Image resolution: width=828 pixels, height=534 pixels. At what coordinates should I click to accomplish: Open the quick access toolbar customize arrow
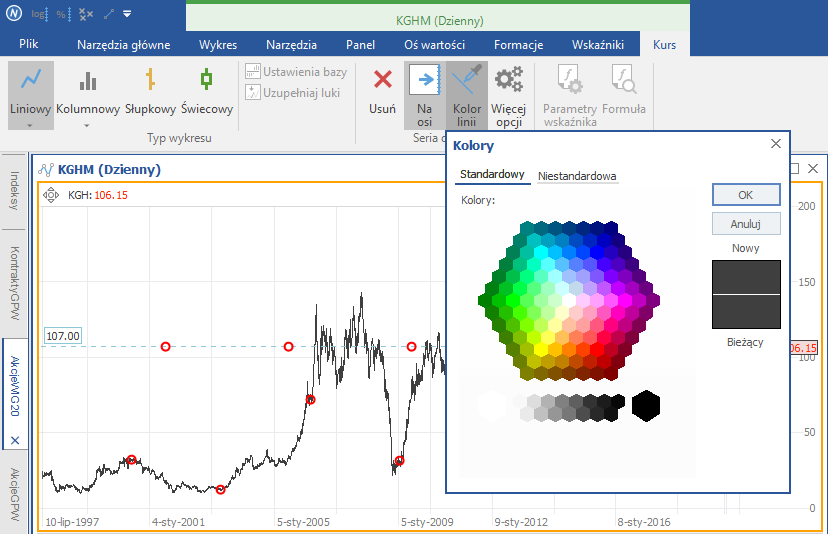pyautogui.click(x=127, y=14)
